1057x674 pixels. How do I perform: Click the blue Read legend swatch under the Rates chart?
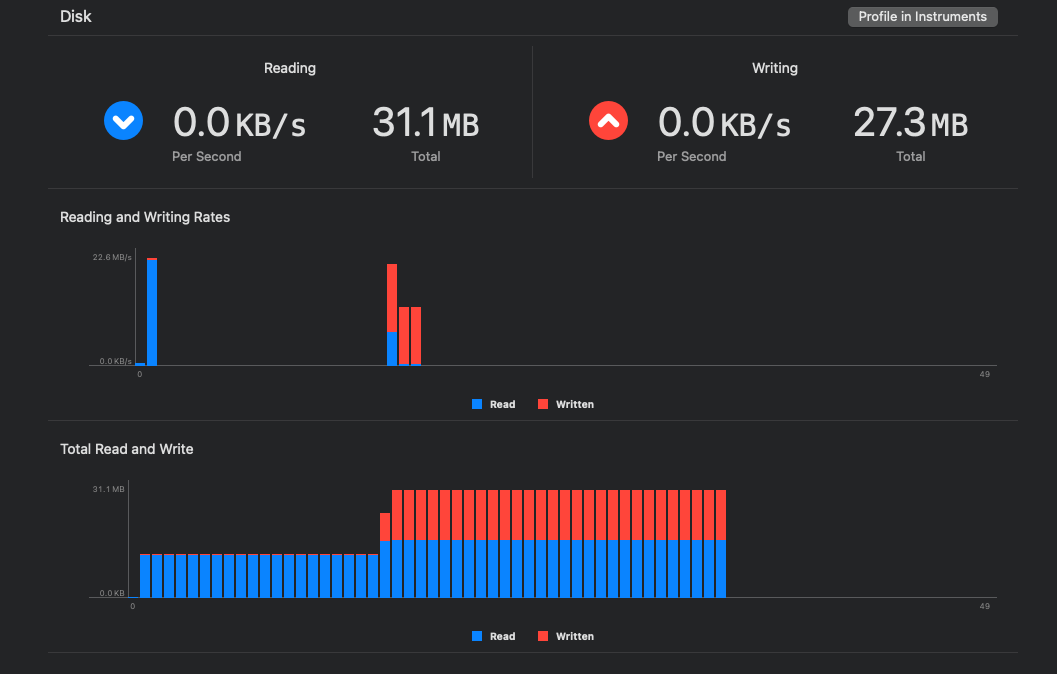tap(477, 404)
